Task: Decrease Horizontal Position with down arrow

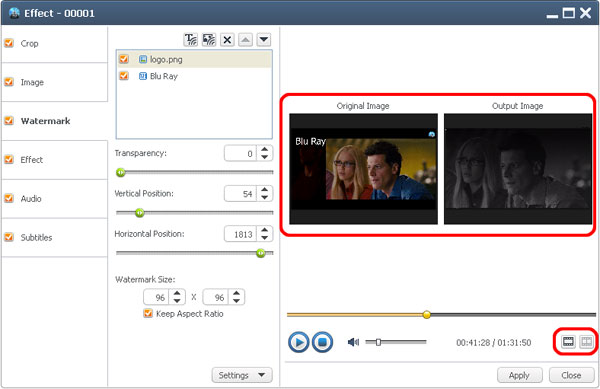Action: point(264,238)
